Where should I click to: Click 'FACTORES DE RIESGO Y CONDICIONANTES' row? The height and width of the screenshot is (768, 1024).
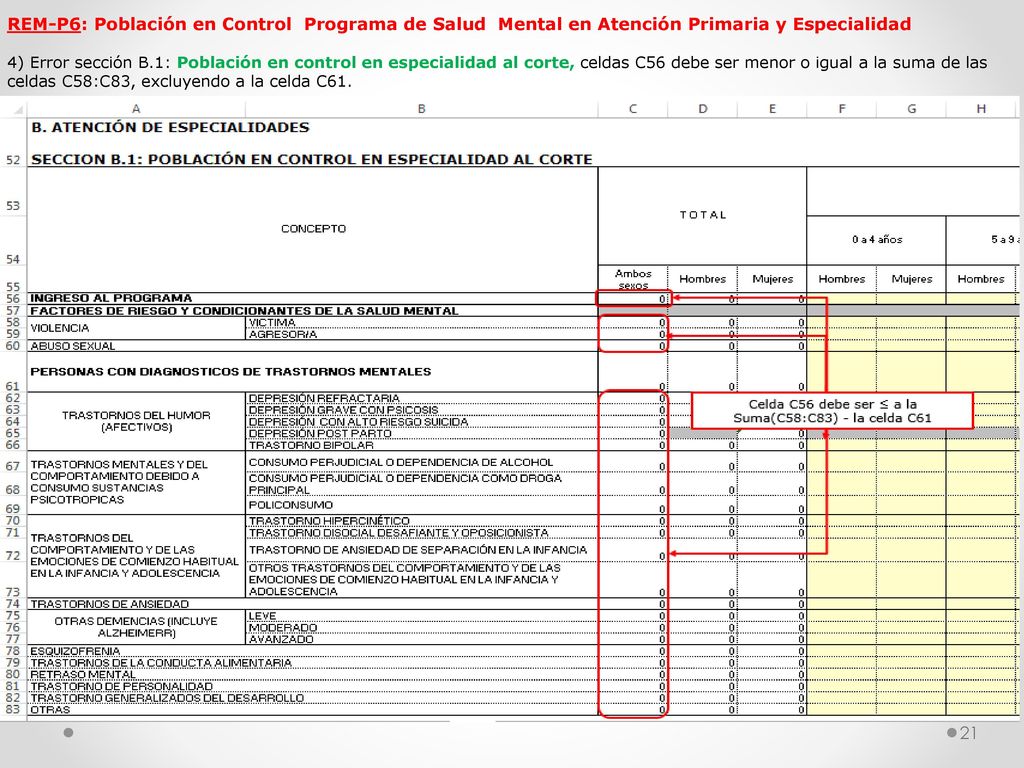click(244, 311)
